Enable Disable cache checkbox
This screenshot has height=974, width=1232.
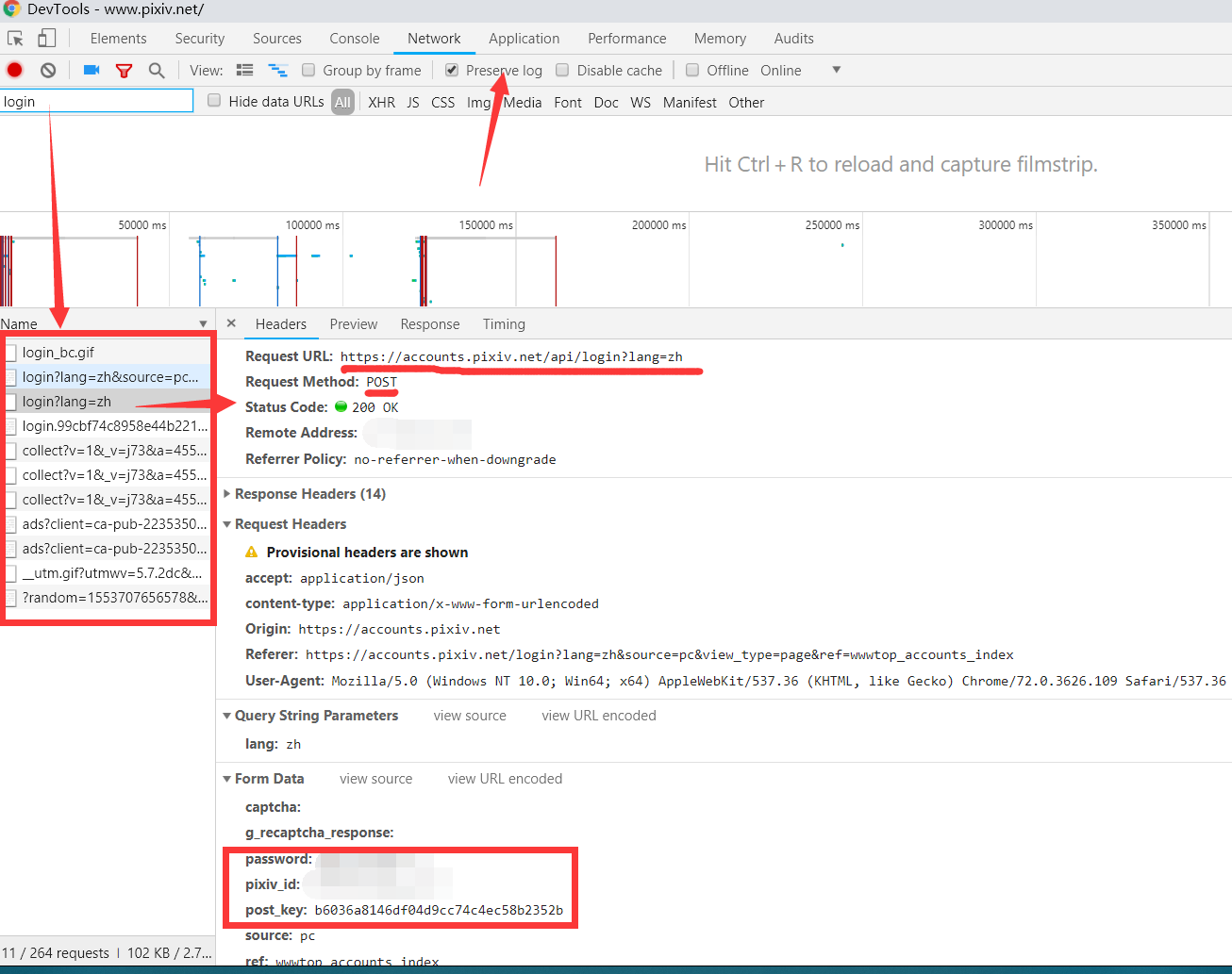coord(562,70)
